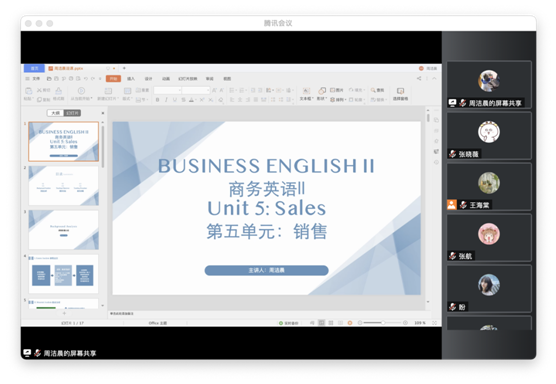The height and width of the screenshot is (384, 556).
Task: Click the subscript icon
Action: coord(211,100)
